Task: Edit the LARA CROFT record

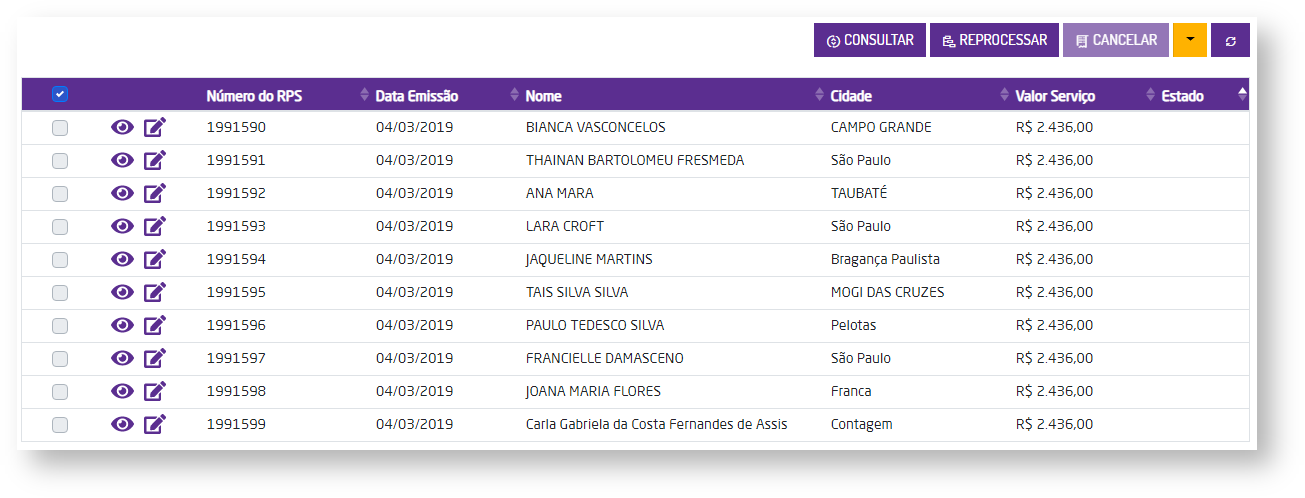Action: click(154, 226)
